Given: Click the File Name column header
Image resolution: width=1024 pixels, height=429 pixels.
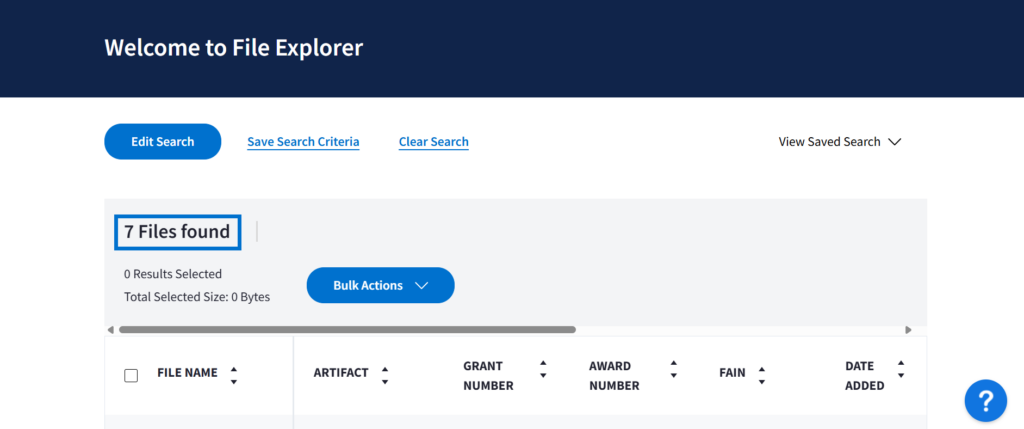Looking at the screenshot, I should click(187, 373).
